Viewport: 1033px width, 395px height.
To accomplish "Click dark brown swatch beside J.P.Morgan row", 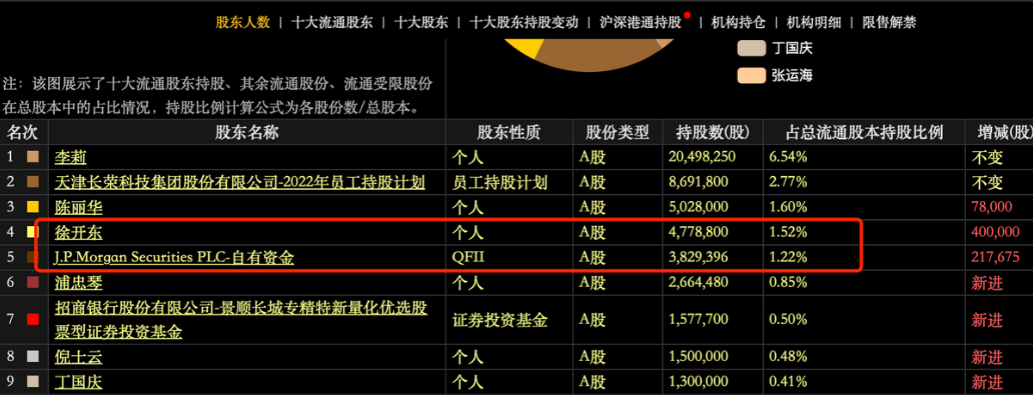I will [33, 258].
